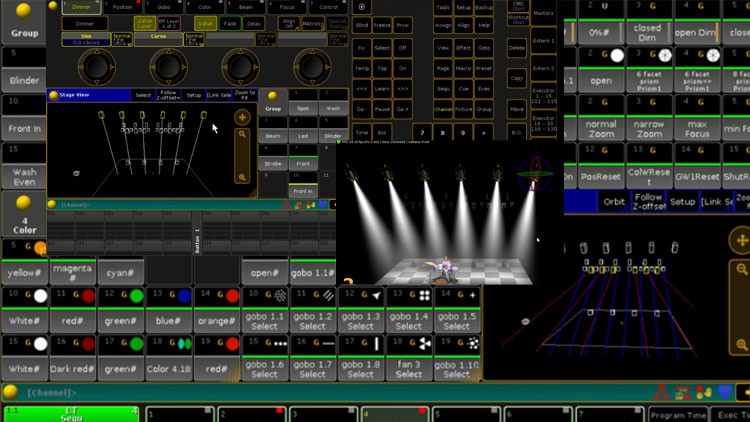Toggle the Blind key
750x422 pixels.
[361, 23]
